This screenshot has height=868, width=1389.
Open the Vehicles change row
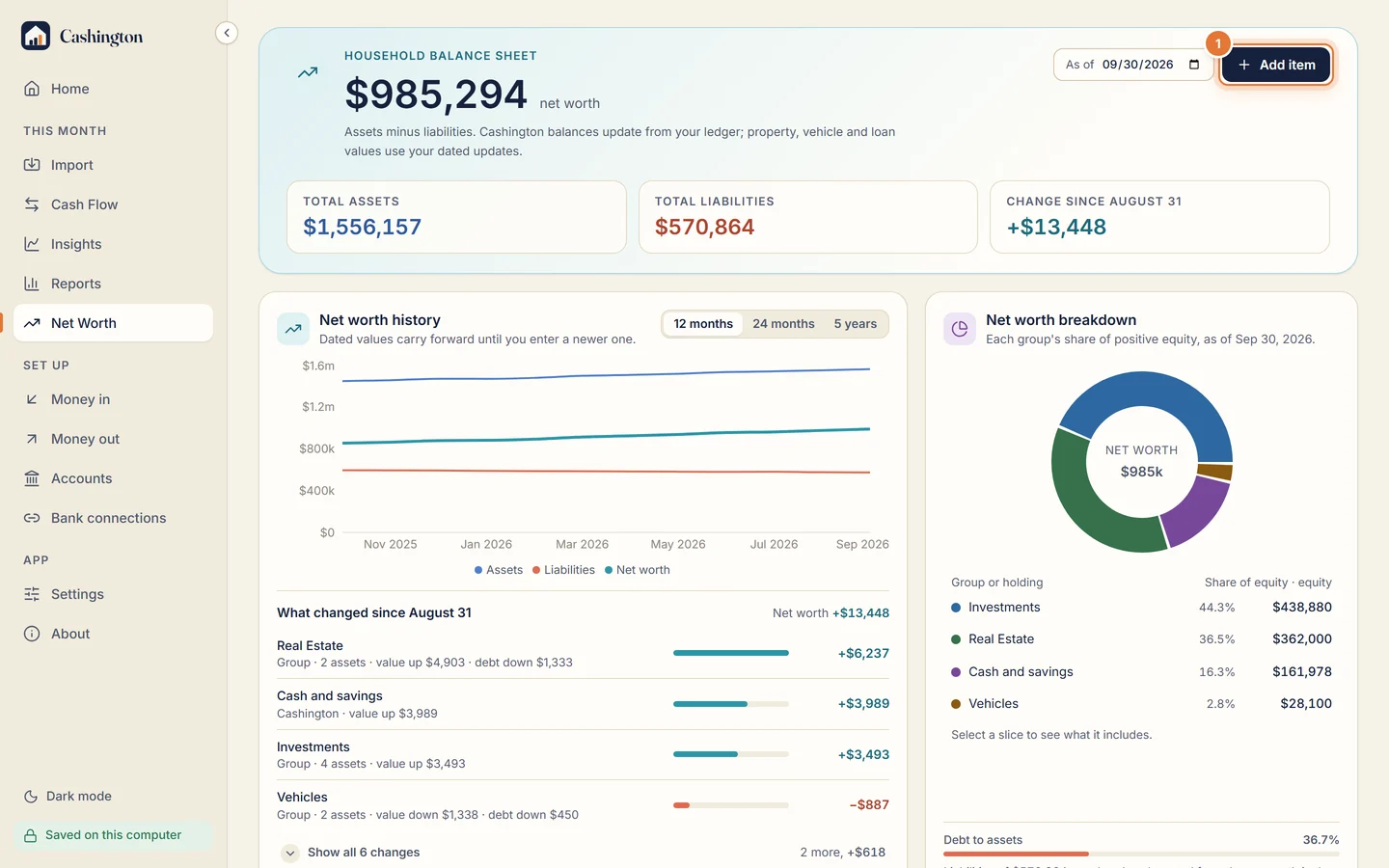[x=583, y=805]
